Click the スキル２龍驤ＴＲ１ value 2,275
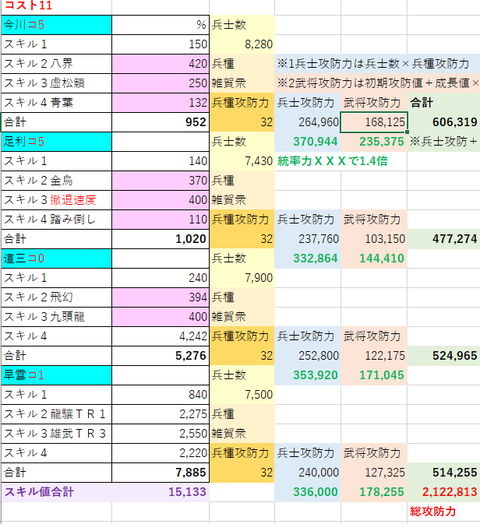Screen dimensions: 480x524 click(160, 414)
